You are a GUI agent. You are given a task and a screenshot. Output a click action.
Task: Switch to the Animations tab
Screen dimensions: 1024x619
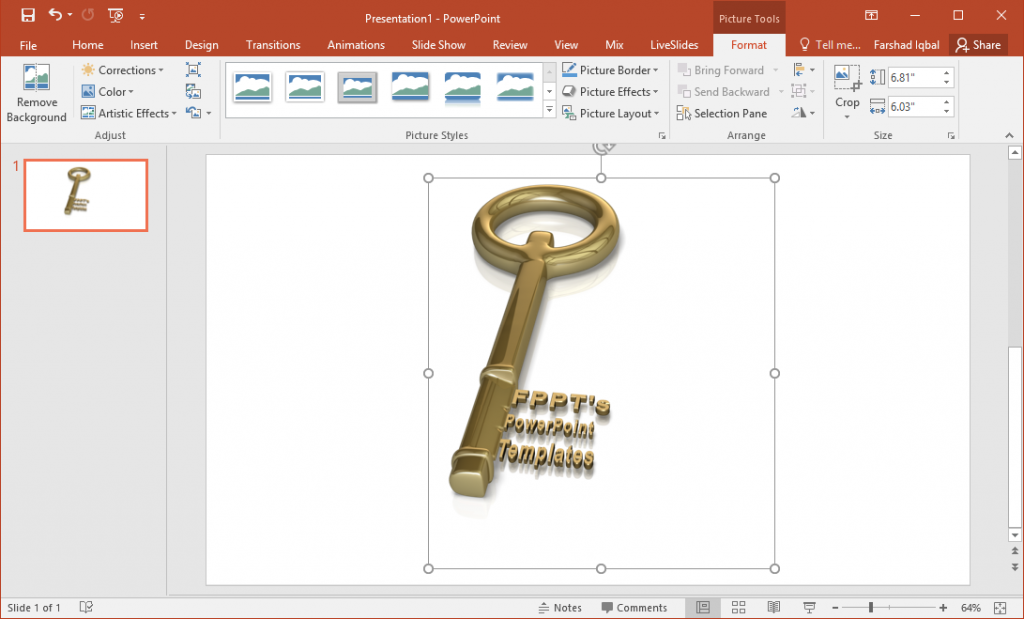pyautogui.click(x=356, y=44)
